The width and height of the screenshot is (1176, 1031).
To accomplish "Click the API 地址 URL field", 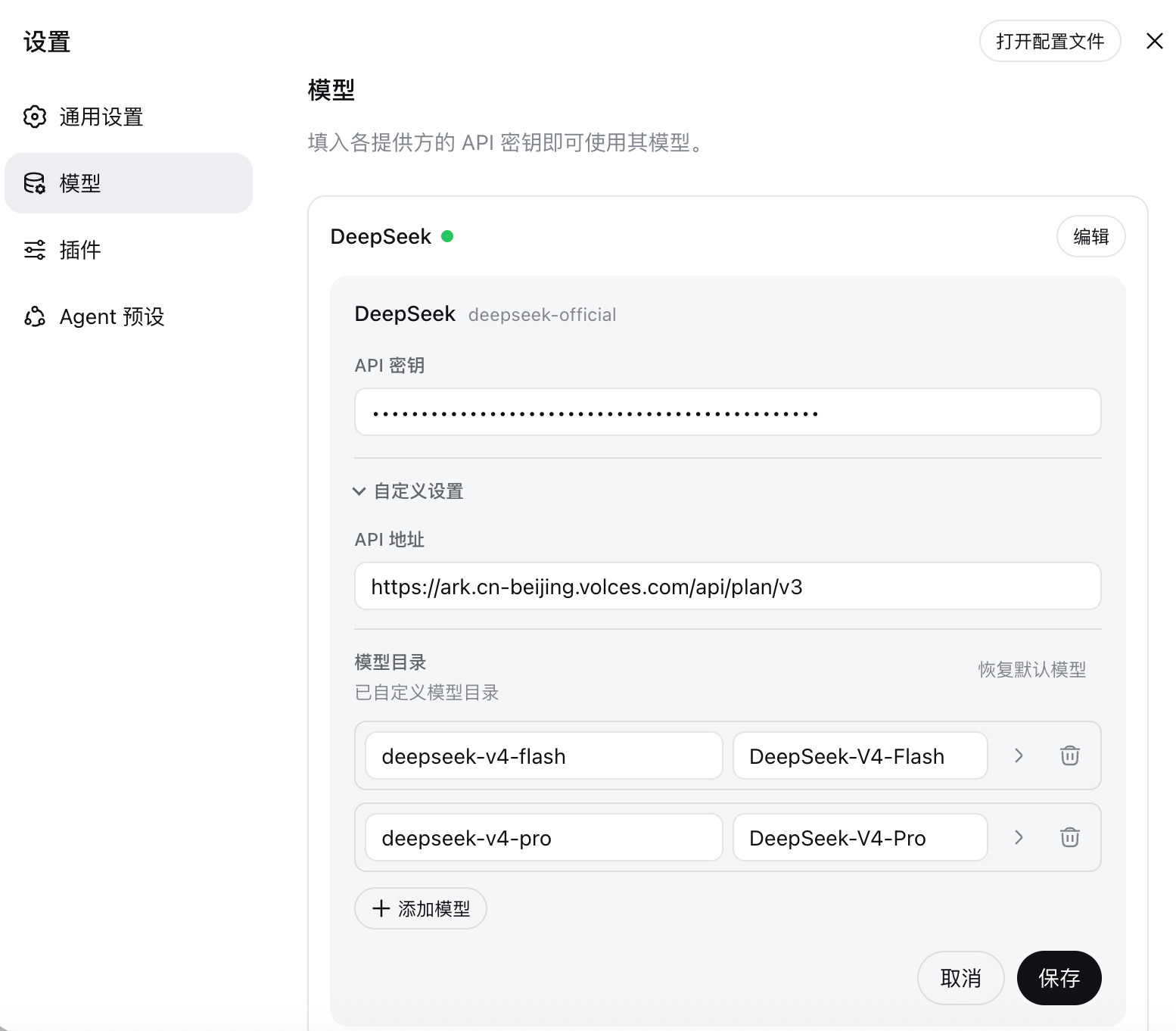I will coord(728,586).
